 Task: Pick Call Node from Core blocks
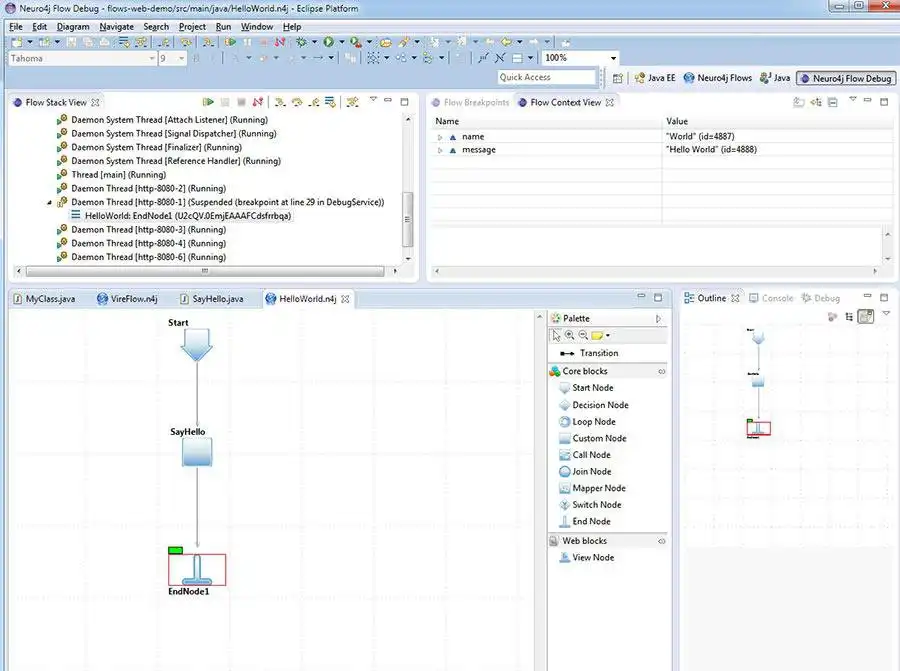coord(584,455)
